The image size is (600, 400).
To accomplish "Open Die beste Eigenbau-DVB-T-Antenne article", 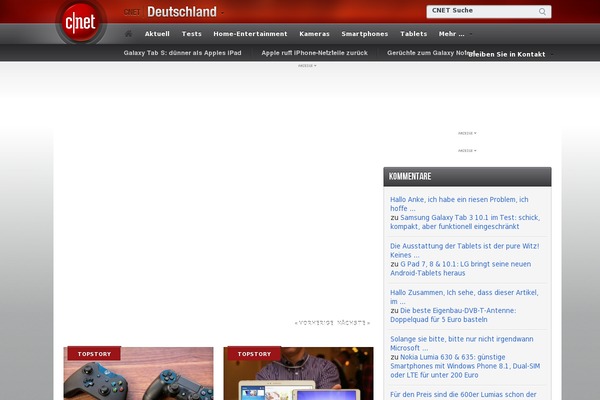I will (x=453, y=315).
